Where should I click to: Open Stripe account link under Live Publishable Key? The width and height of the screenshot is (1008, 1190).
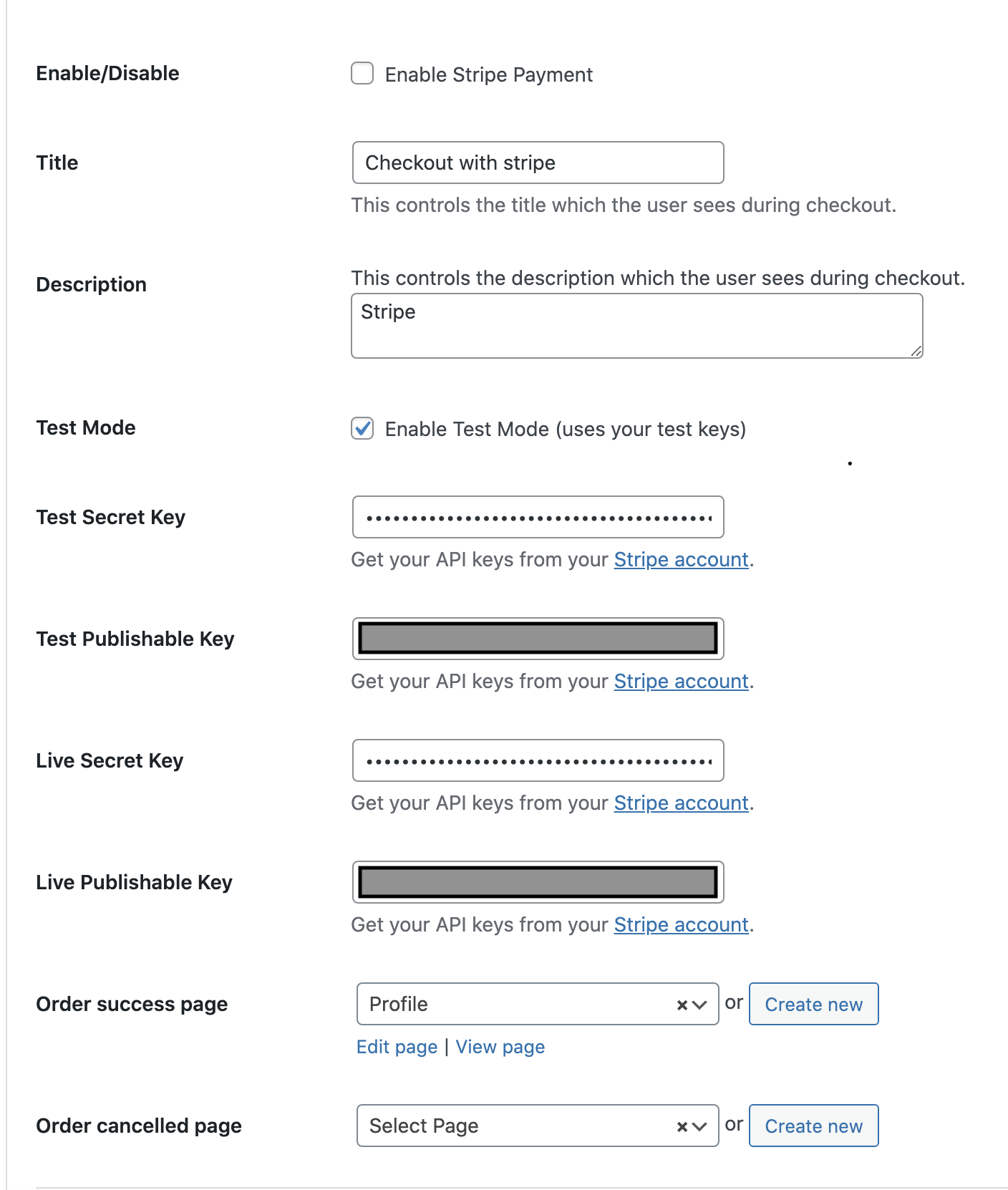[681, 925]
